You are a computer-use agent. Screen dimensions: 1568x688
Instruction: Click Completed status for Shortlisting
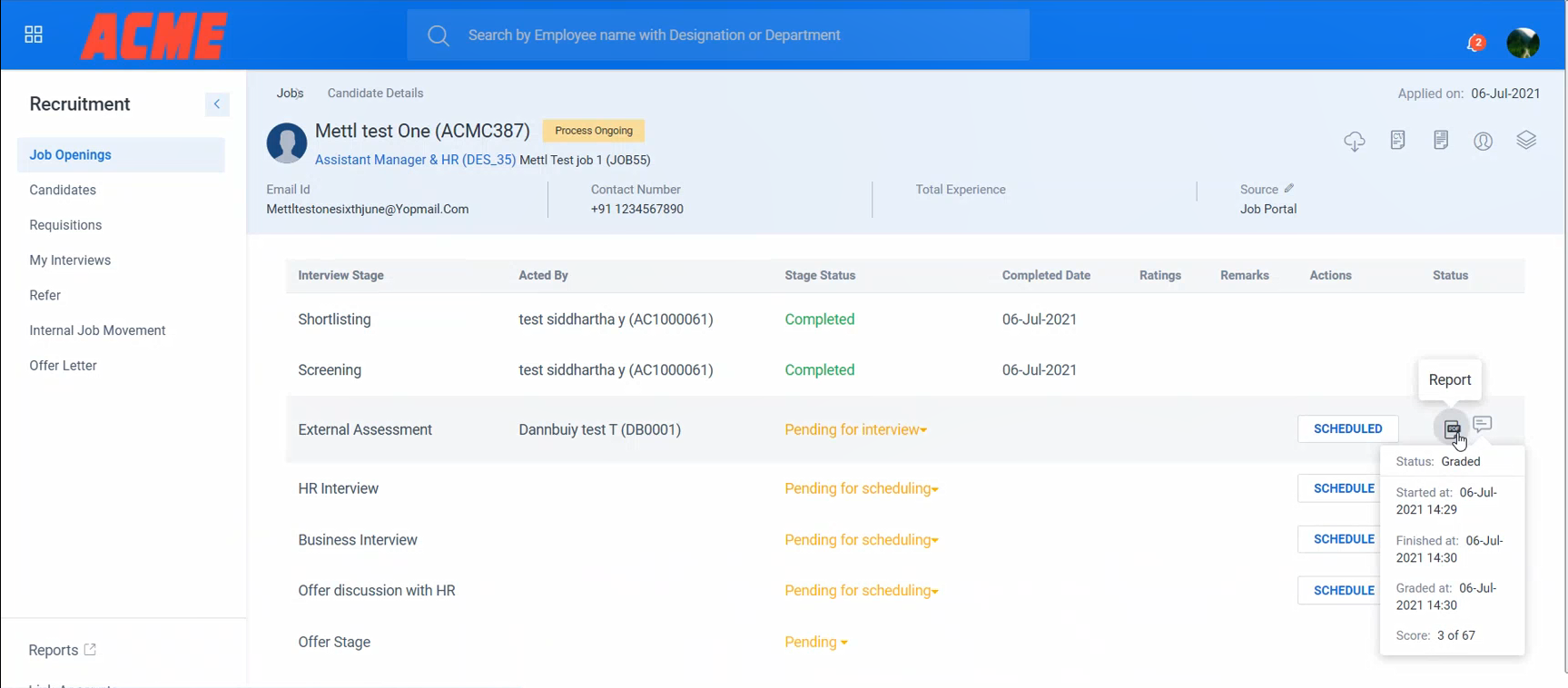(820, 319)
